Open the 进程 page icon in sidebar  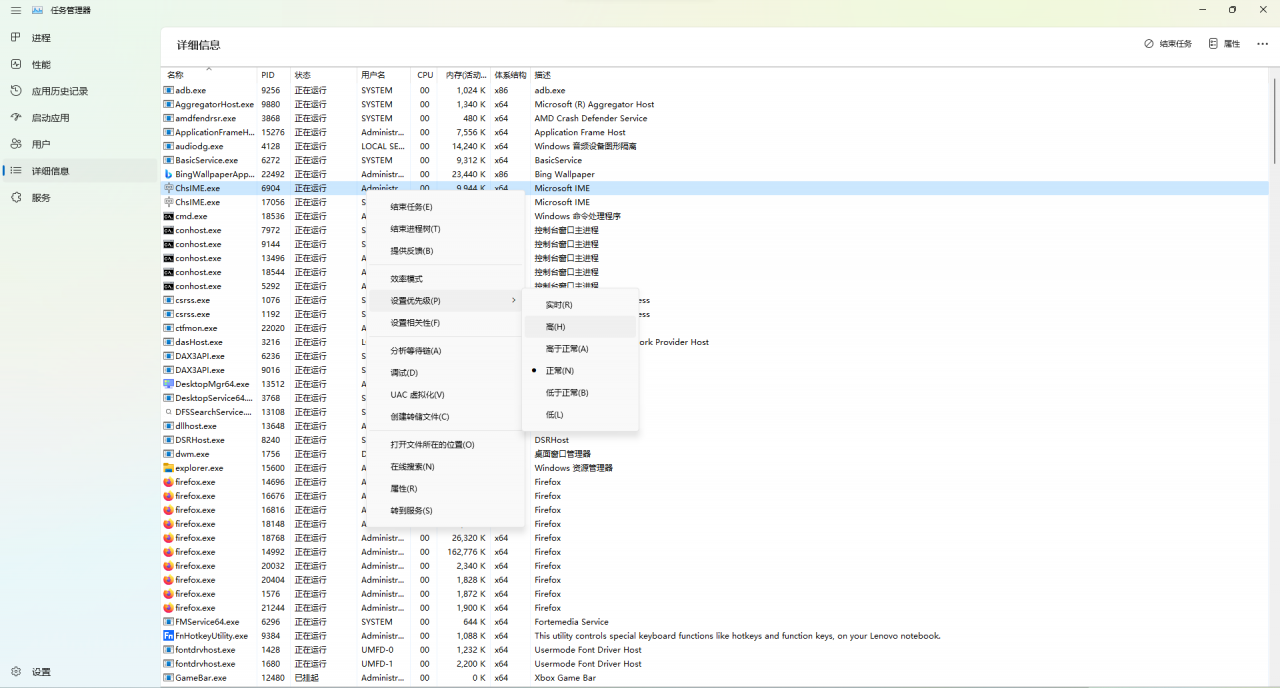[16, 37]
